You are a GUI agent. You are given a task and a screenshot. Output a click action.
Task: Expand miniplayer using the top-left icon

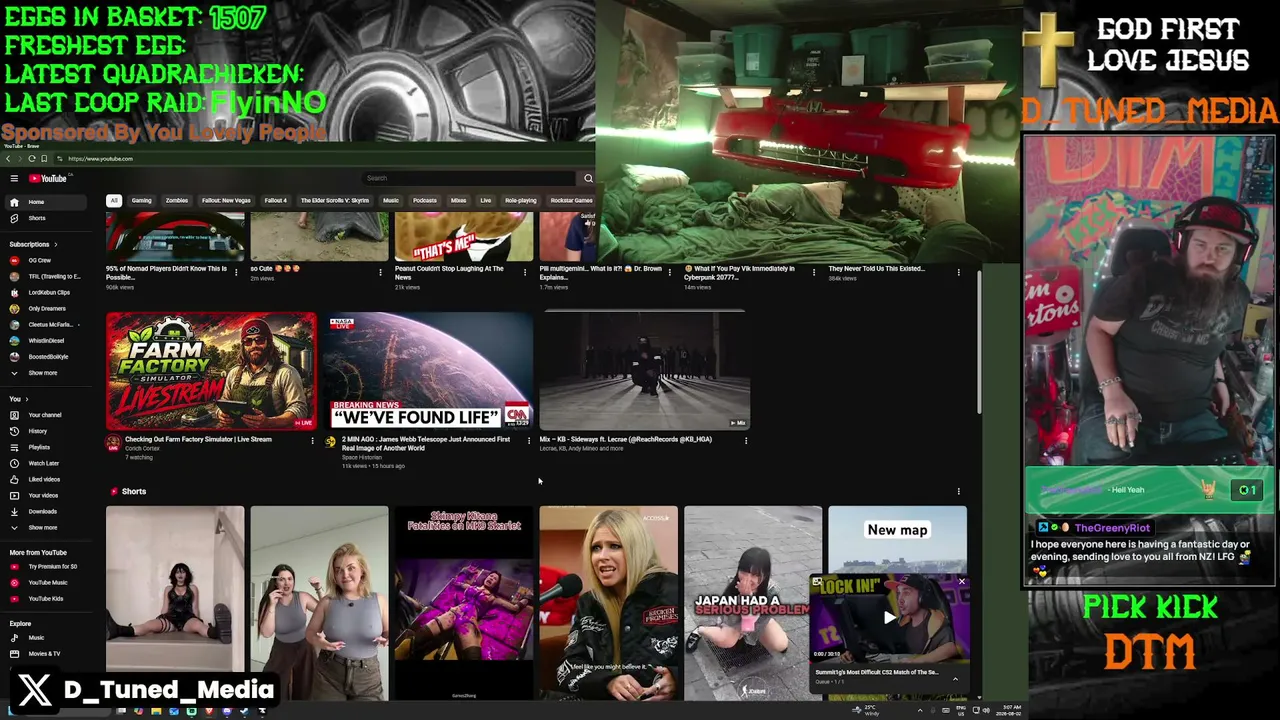[817, 582]
